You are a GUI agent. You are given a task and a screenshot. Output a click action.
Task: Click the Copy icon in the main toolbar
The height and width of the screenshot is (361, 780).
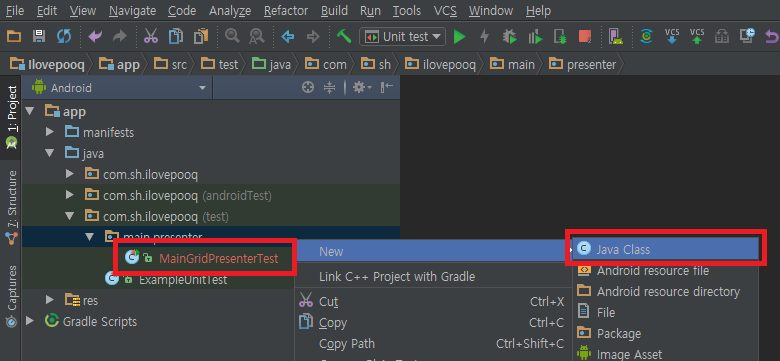pos(176,37)
